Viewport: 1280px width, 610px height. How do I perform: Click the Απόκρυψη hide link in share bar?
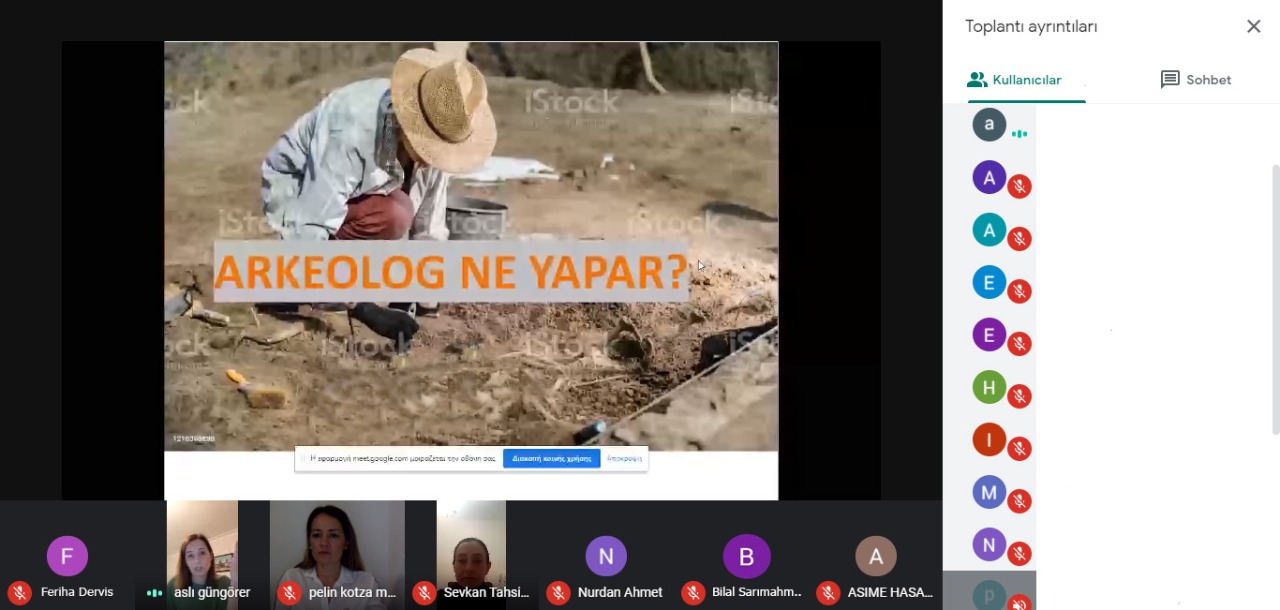pyautogui.click(x=624, y=458)
